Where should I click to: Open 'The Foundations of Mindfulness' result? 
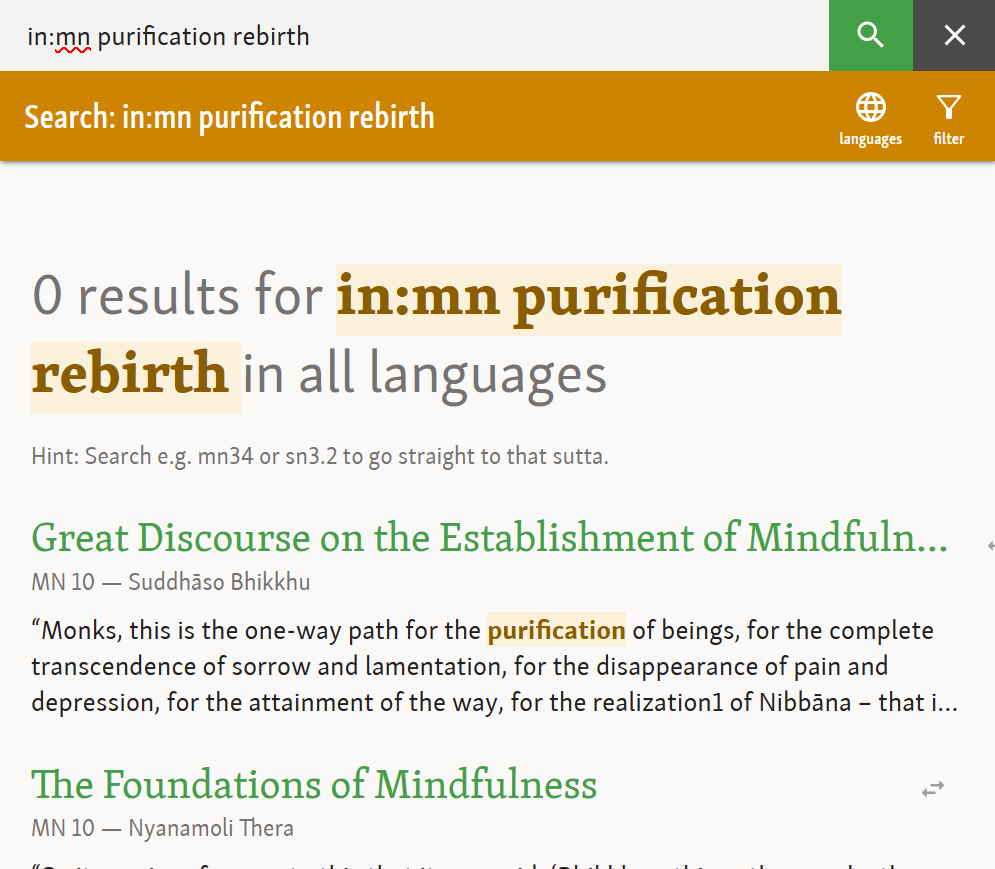click(314, 784)
